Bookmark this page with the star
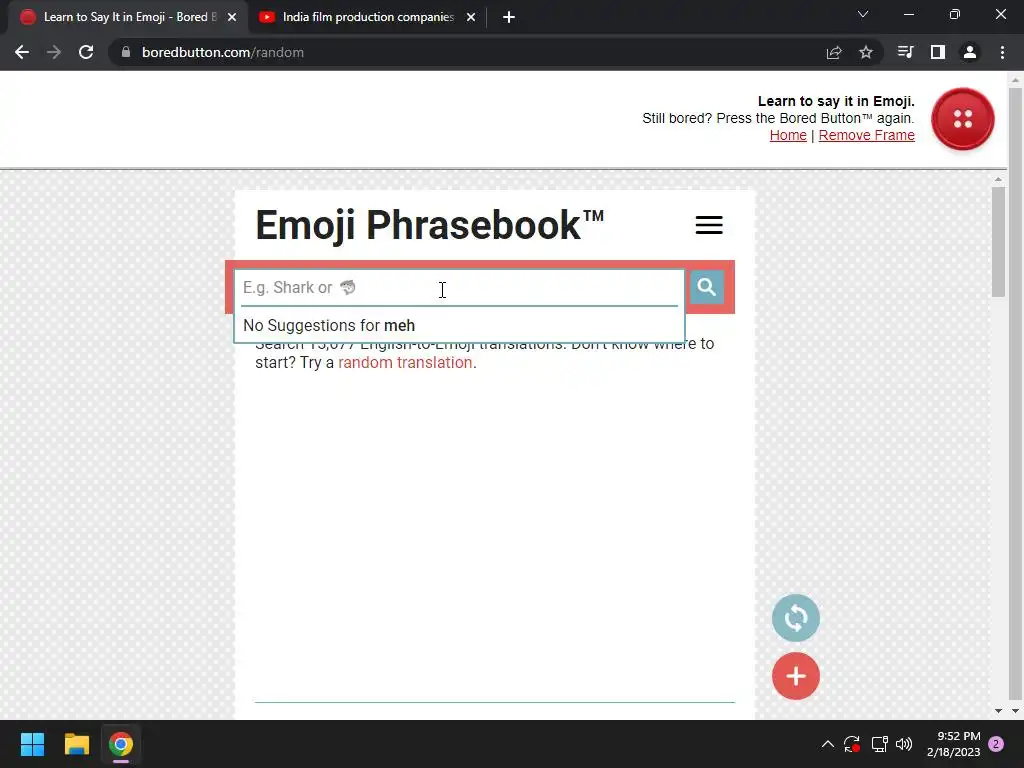1024x768 pixels. point(866,52)
